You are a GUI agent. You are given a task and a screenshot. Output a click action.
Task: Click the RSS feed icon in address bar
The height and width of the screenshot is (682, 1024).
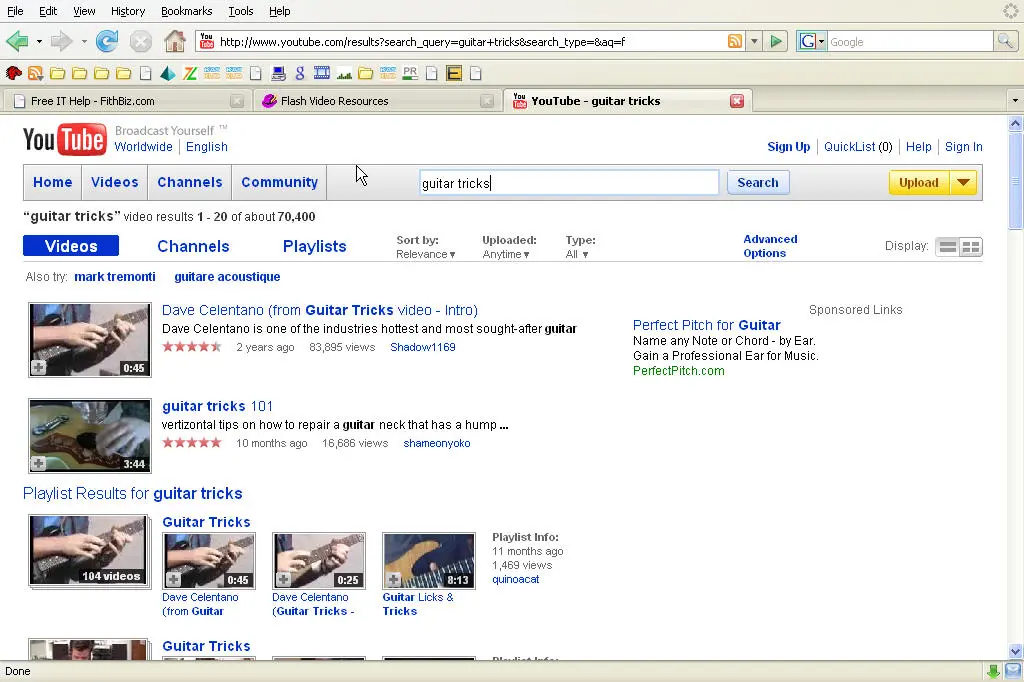point(735,42)
